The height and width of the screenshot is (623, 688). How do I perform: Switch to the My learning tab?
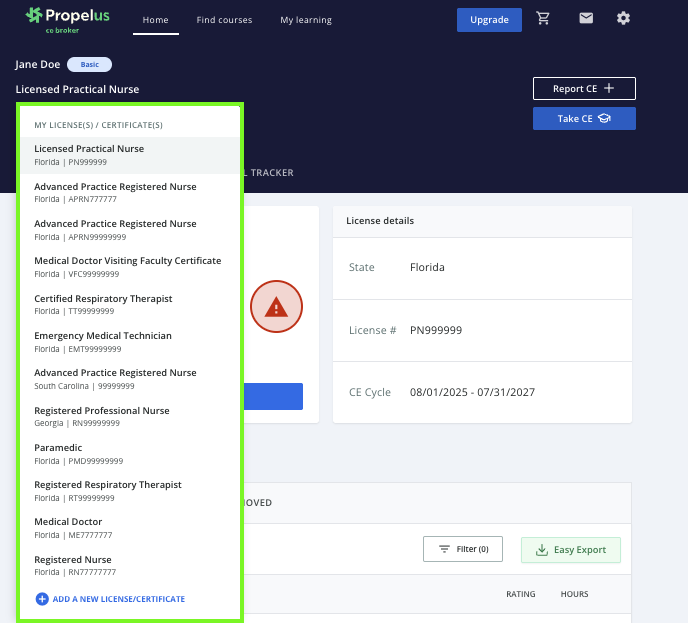pyautogui.click(x=305, y=20)
